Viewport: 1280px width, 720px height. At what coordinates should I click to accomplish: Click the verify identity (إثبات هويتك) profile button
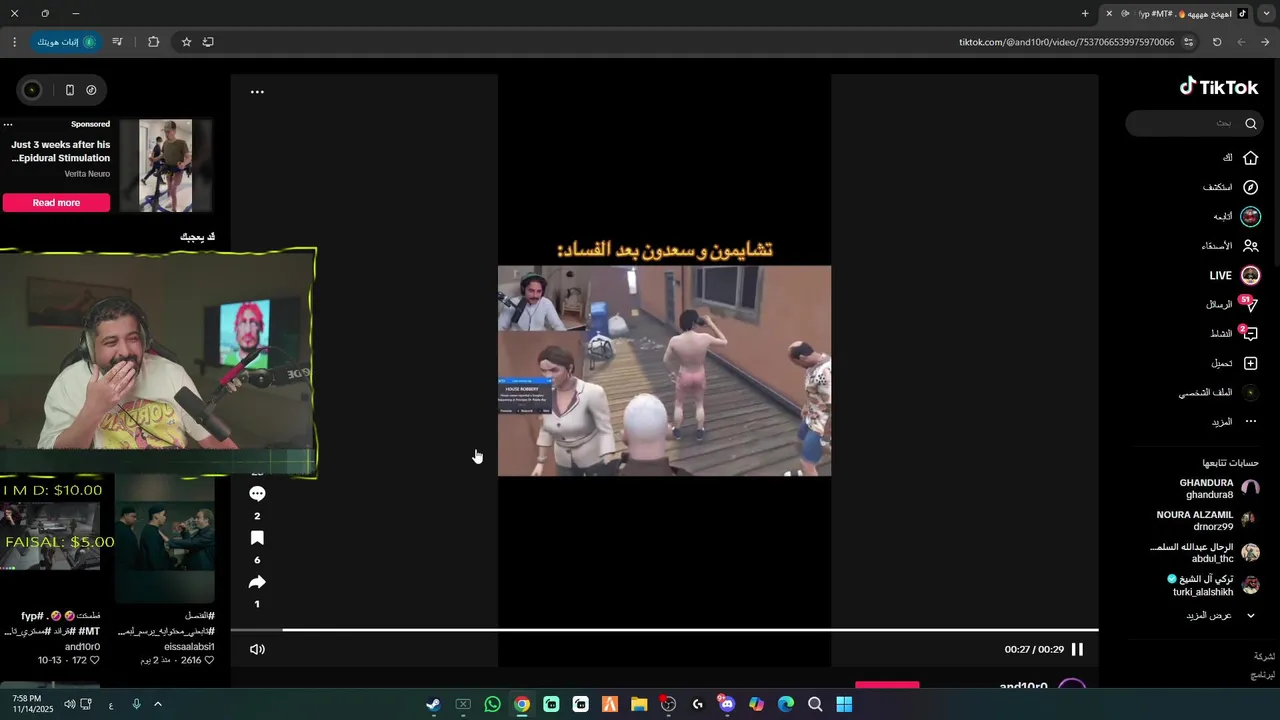coord(66,42)
